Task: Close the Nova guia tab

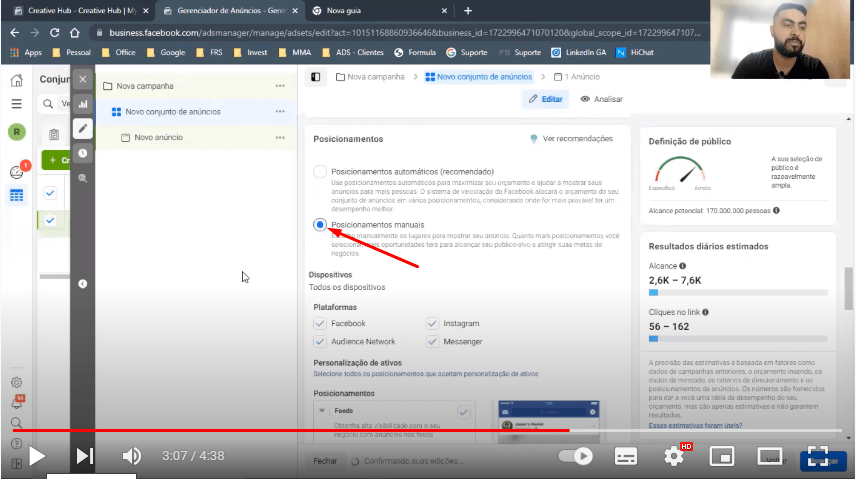Action: (x=444, y=10)
